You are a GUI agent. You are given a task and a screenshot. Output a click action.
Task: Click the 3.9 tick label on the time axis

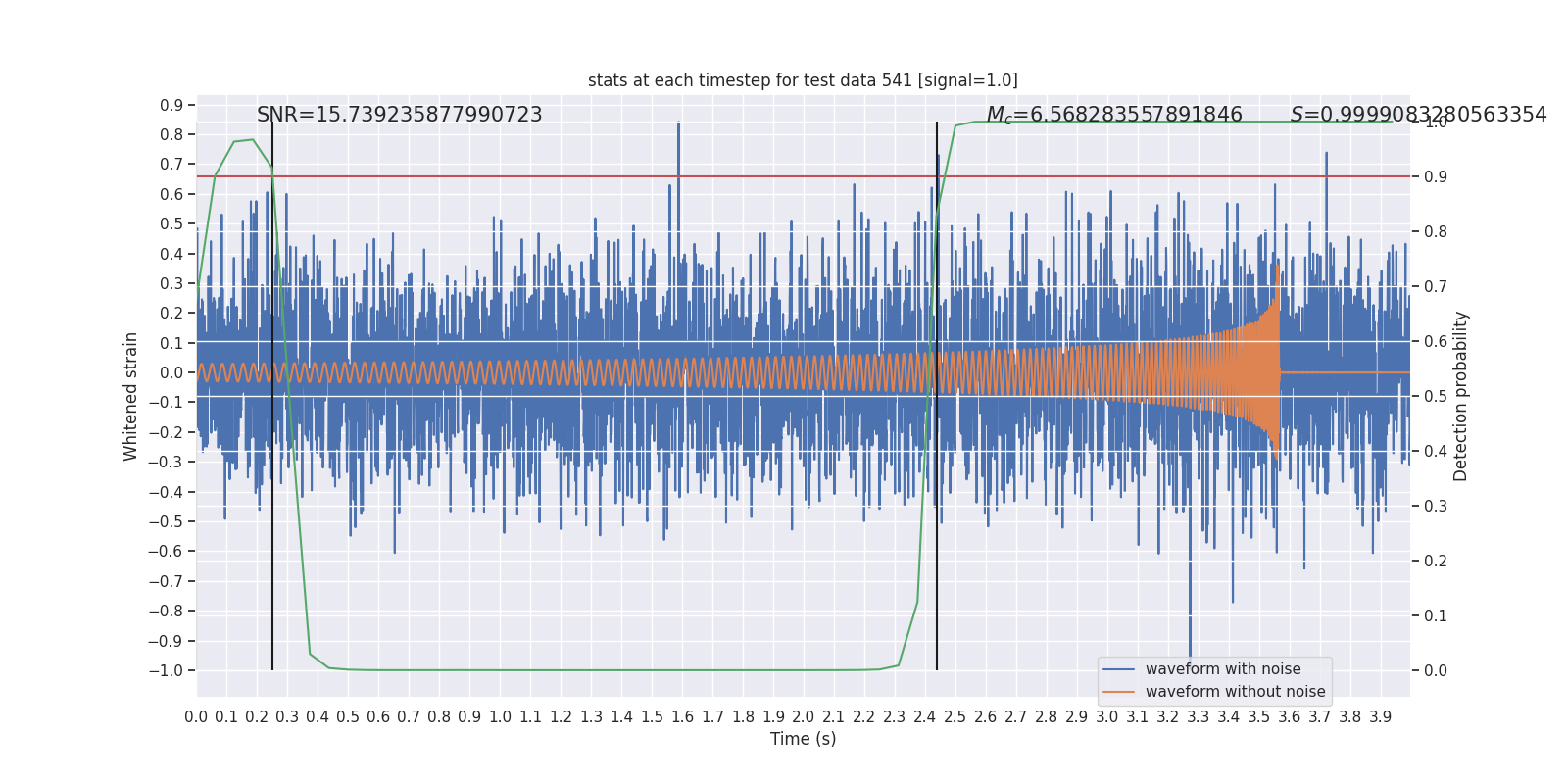1380,717
